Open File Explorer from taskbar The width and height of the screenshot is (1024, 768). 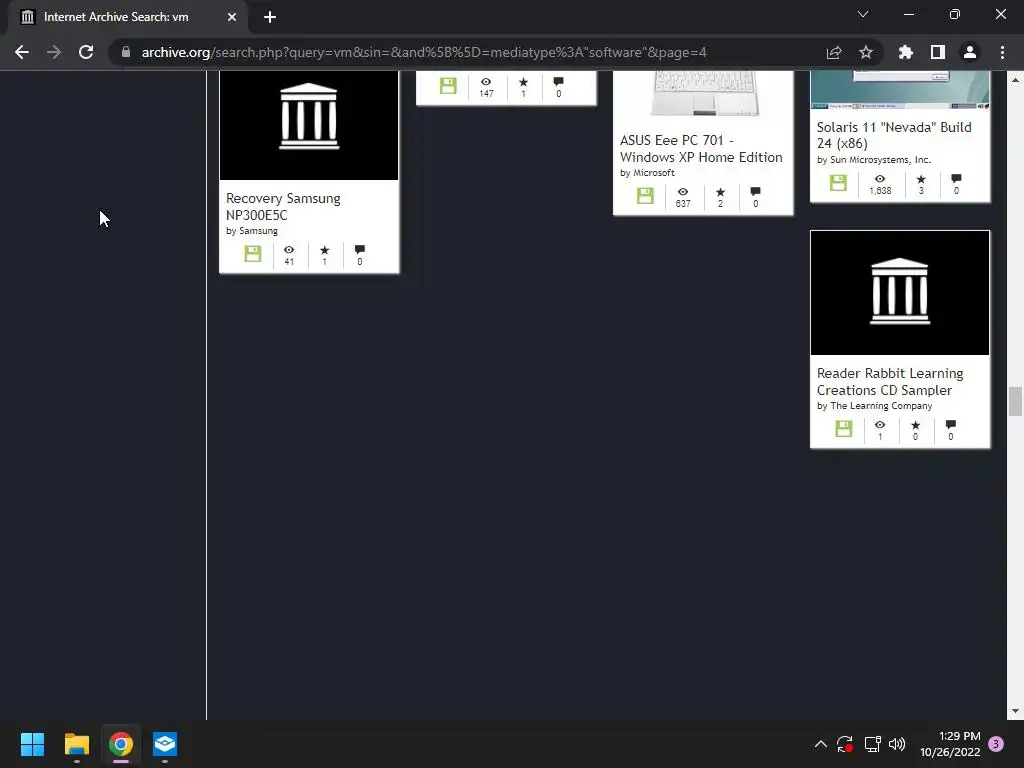click(x=76, y=744)
